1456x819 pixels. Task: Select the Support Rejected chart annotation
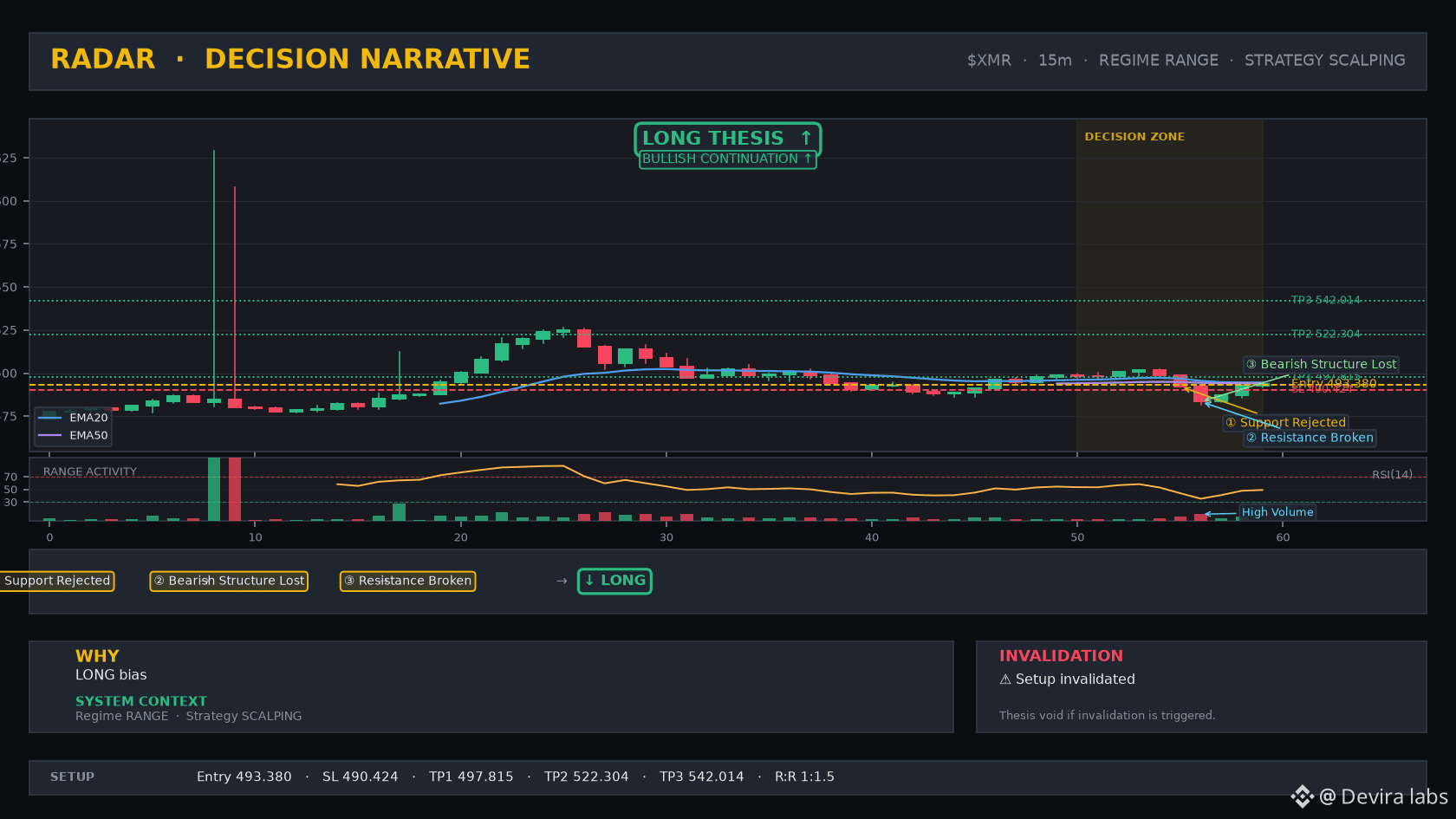pos(1285,422)
